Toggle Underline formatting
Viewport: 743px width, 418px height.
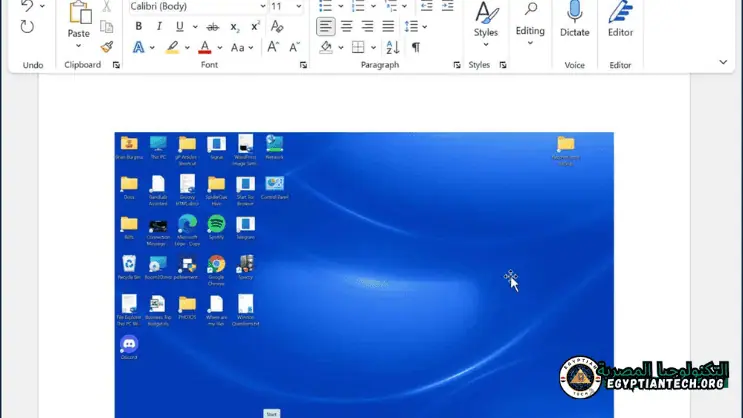point(180,27)
